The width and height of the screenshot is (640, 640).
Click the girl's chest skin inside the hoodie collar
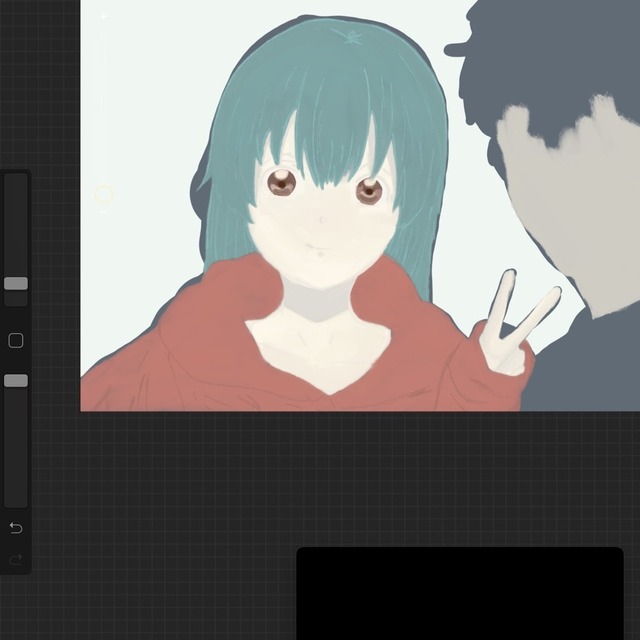pos(320,350)
